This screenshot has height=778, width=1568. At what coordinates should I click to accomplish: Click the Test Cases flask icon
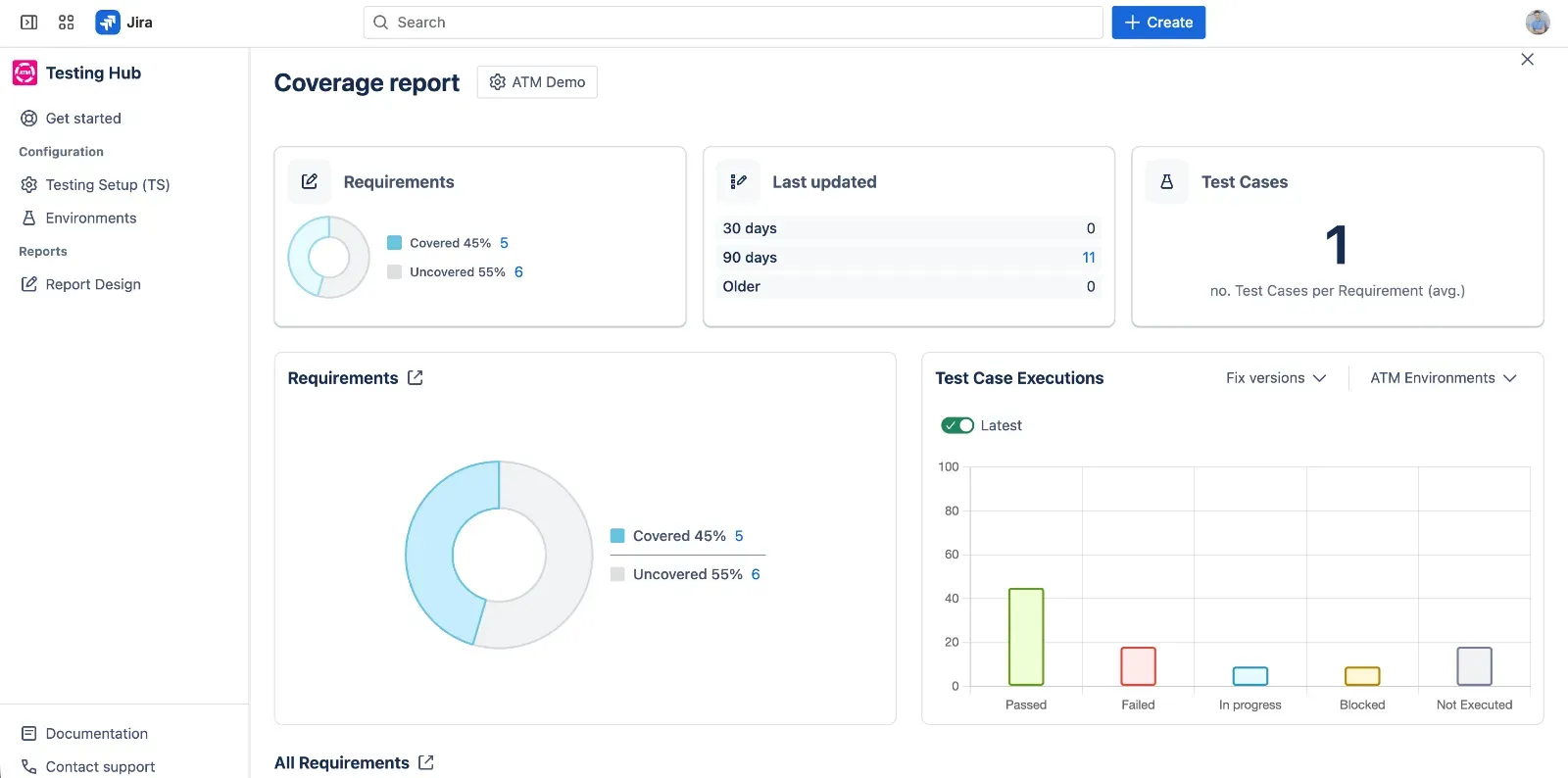[x=1166, y=181]
